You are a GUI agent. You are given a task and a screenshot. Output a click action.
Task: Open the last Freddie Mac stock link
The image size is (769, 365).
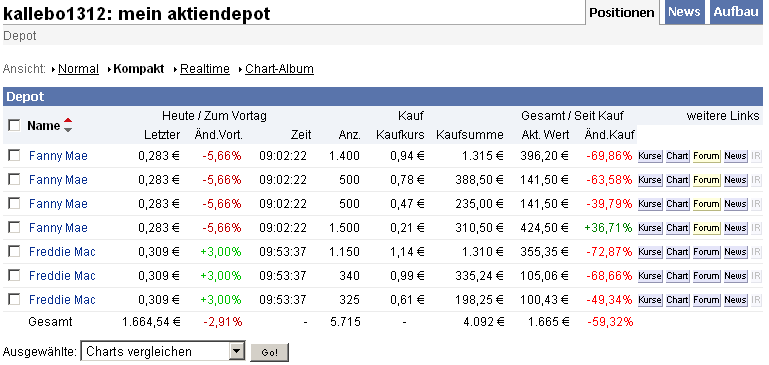[x=62, y=300]
